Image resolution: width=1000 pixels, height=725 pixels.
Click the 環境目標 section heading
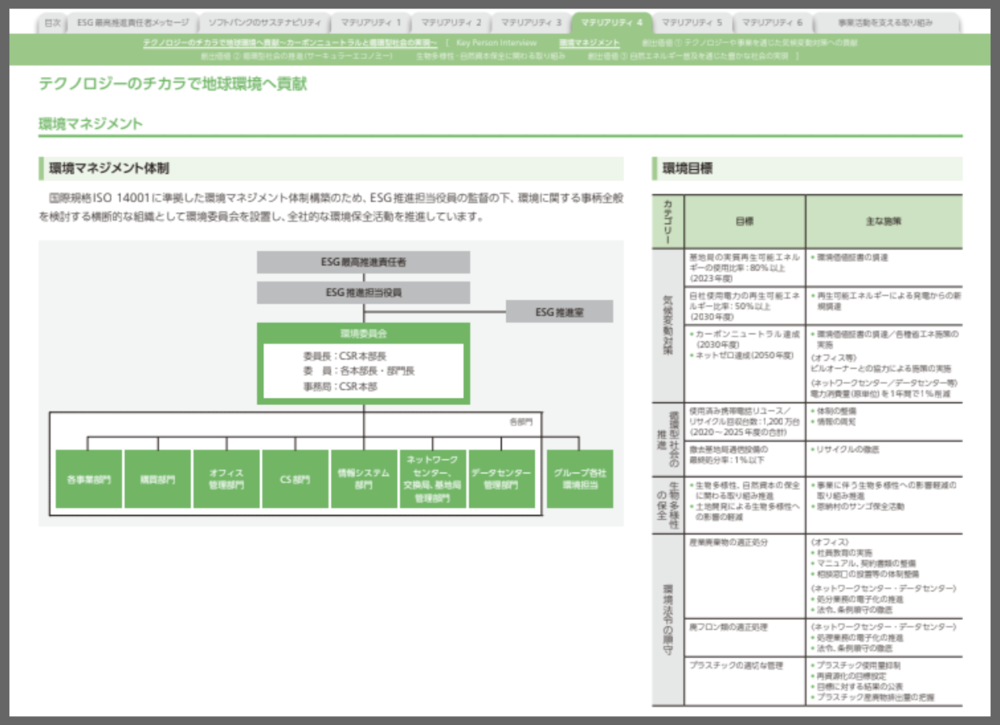tap(687, 168)
